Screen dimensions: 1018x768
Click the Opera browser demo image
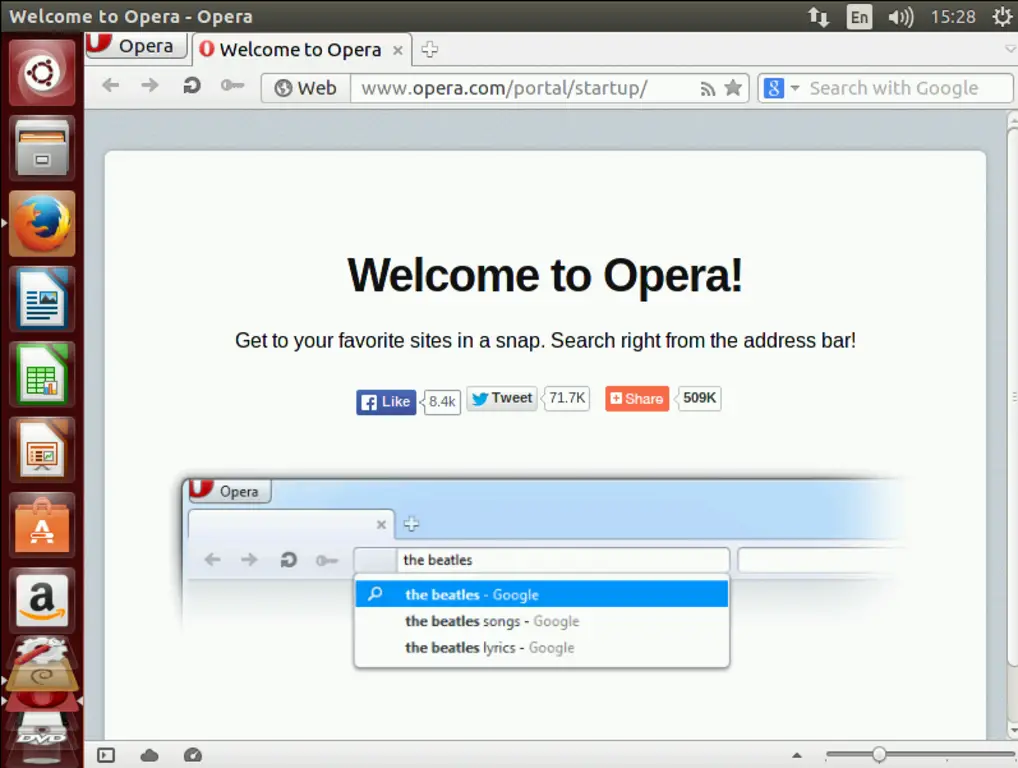click(x=544, y=574)
